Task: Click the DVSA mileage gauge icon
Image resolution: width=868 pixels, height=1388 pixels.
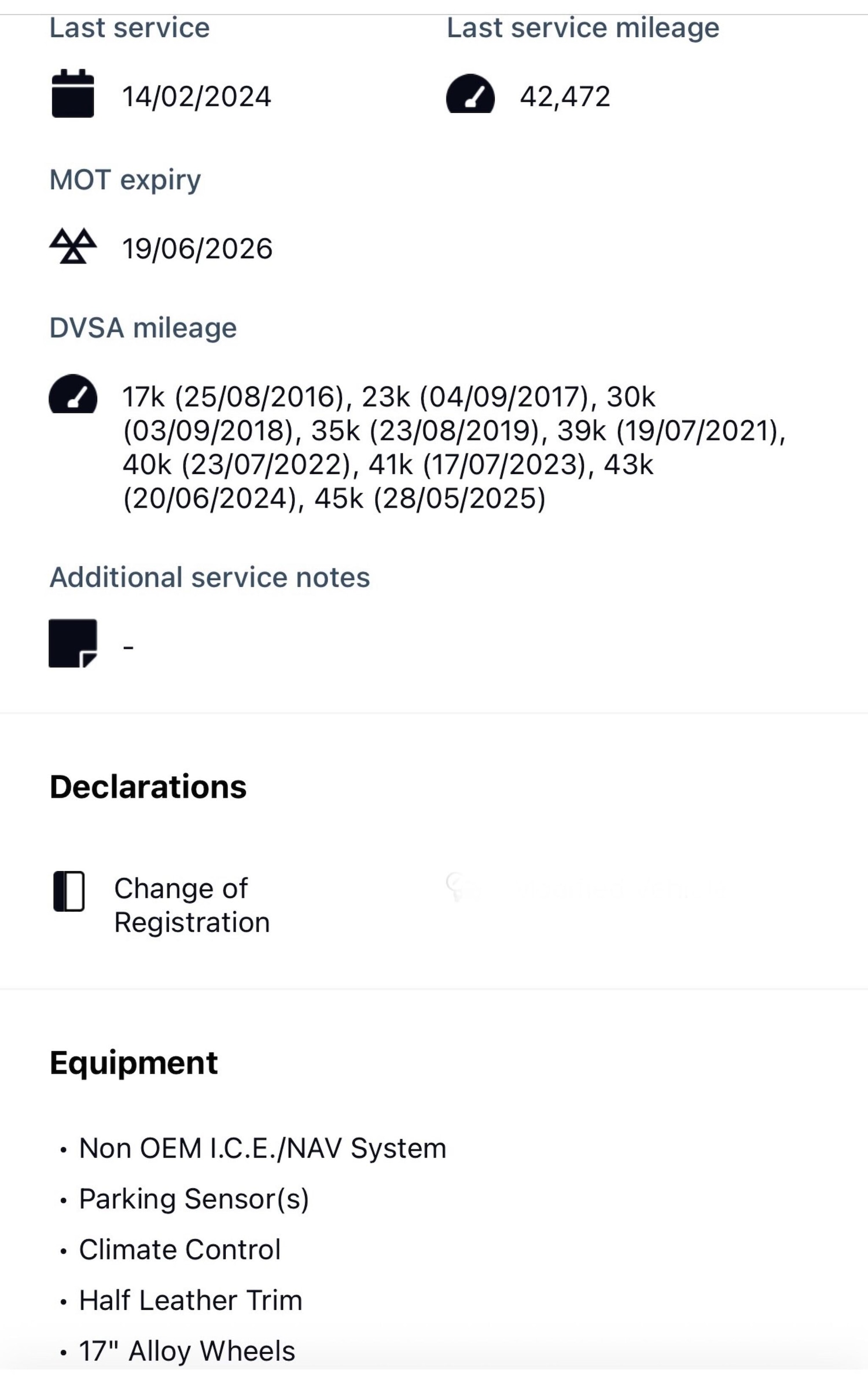Action: [73, 395]
